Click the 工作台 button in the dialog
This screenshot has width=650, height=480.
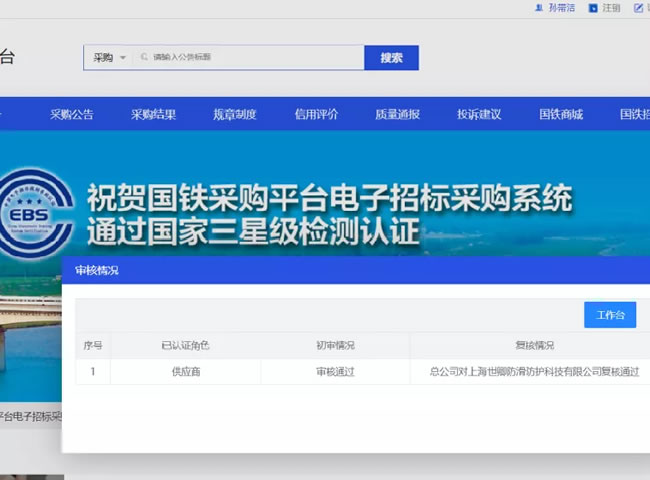610,315
